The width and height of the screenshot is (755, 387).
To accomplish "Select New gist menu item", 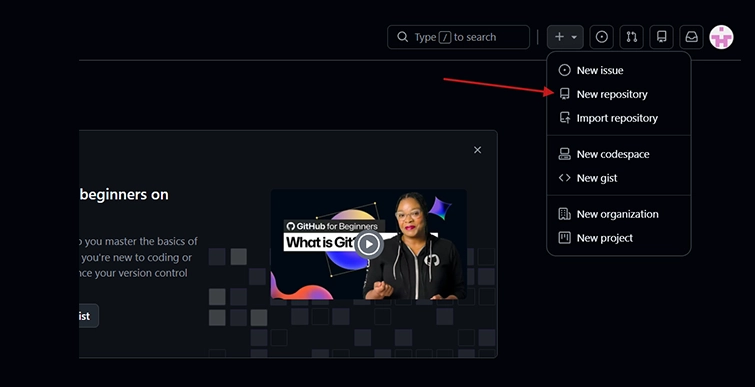I will pos(619,178).
